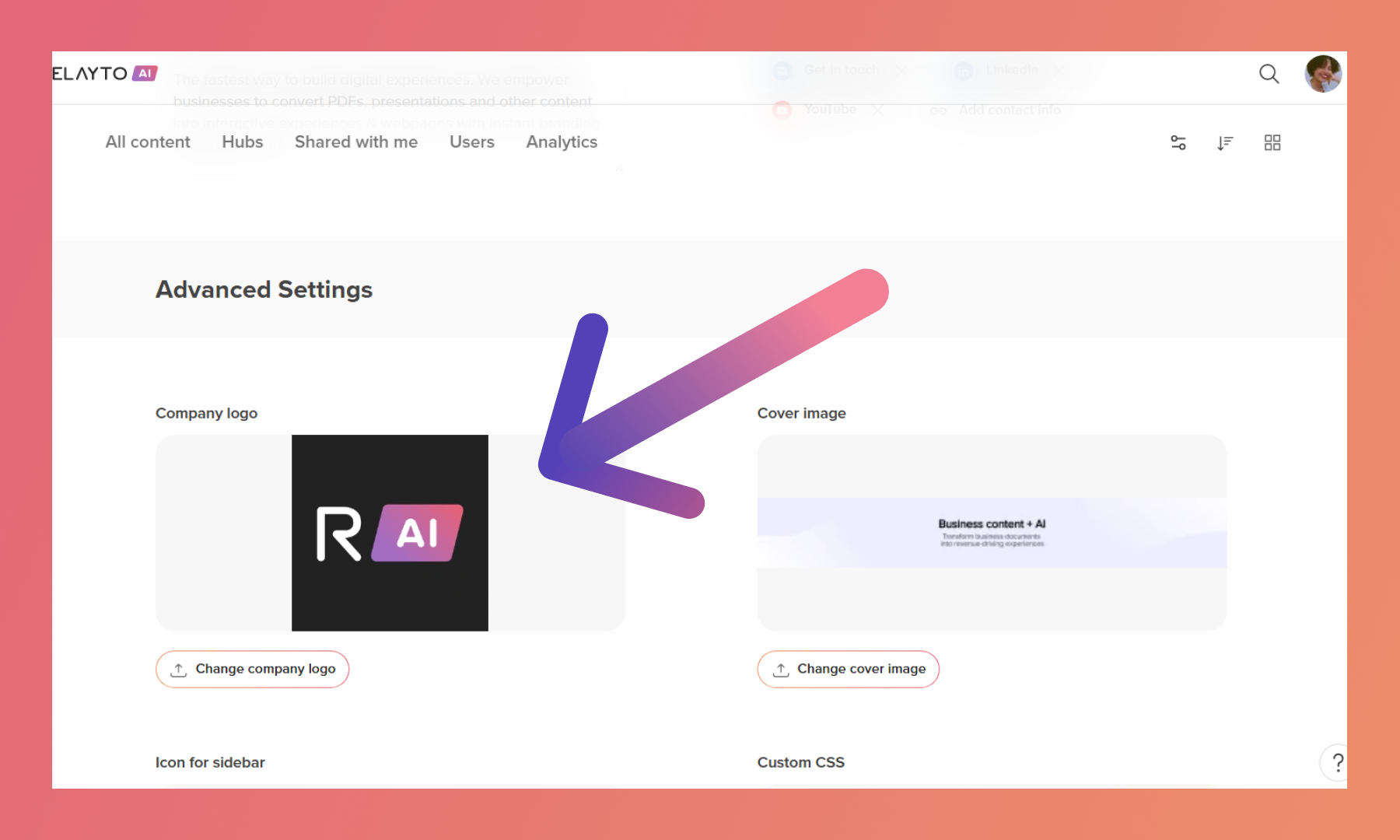Remove the faded YouTube contact chip
Viewport: 1400px width, 840px height.
click(877, 110)
